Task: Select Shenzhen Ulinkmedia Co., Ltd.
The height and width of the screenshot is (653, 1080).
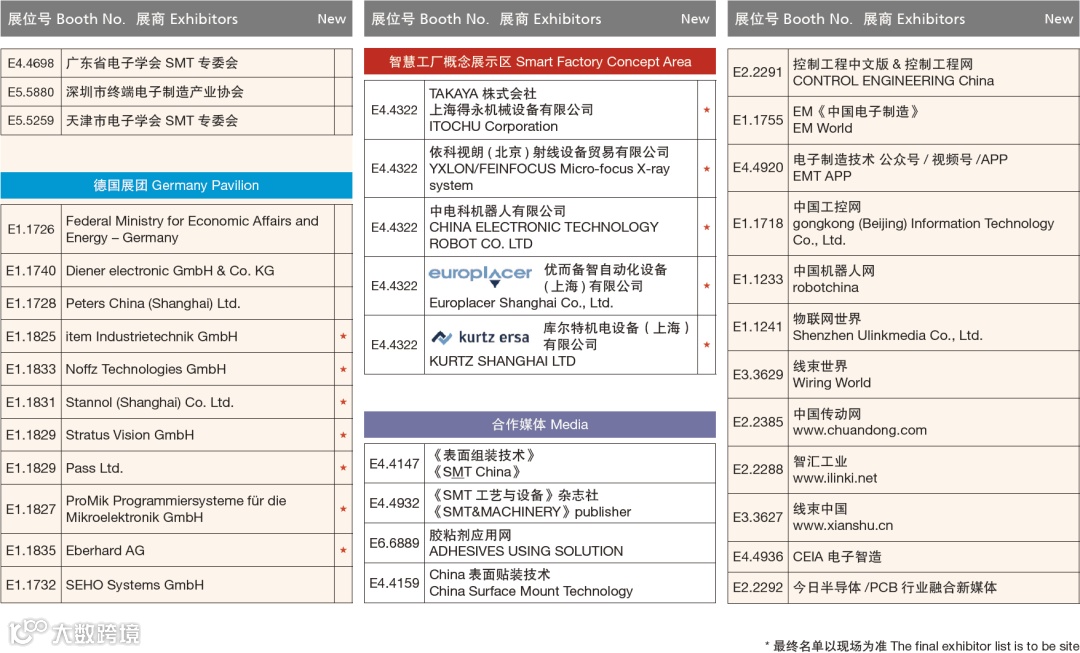Action: [x=887, y=335]
